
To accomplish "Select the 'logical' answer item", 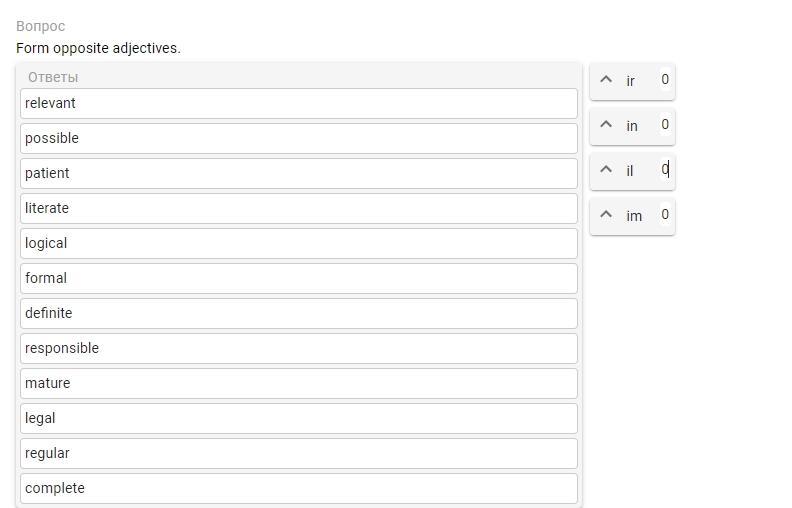I will click(298, 243).
